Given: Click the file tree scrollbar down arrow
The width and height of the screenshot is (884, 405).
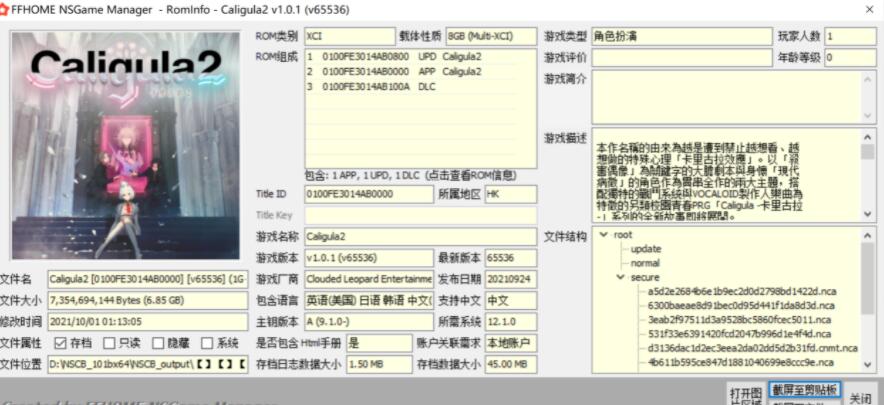Looking at the screenshot, I should coord(868,366).
